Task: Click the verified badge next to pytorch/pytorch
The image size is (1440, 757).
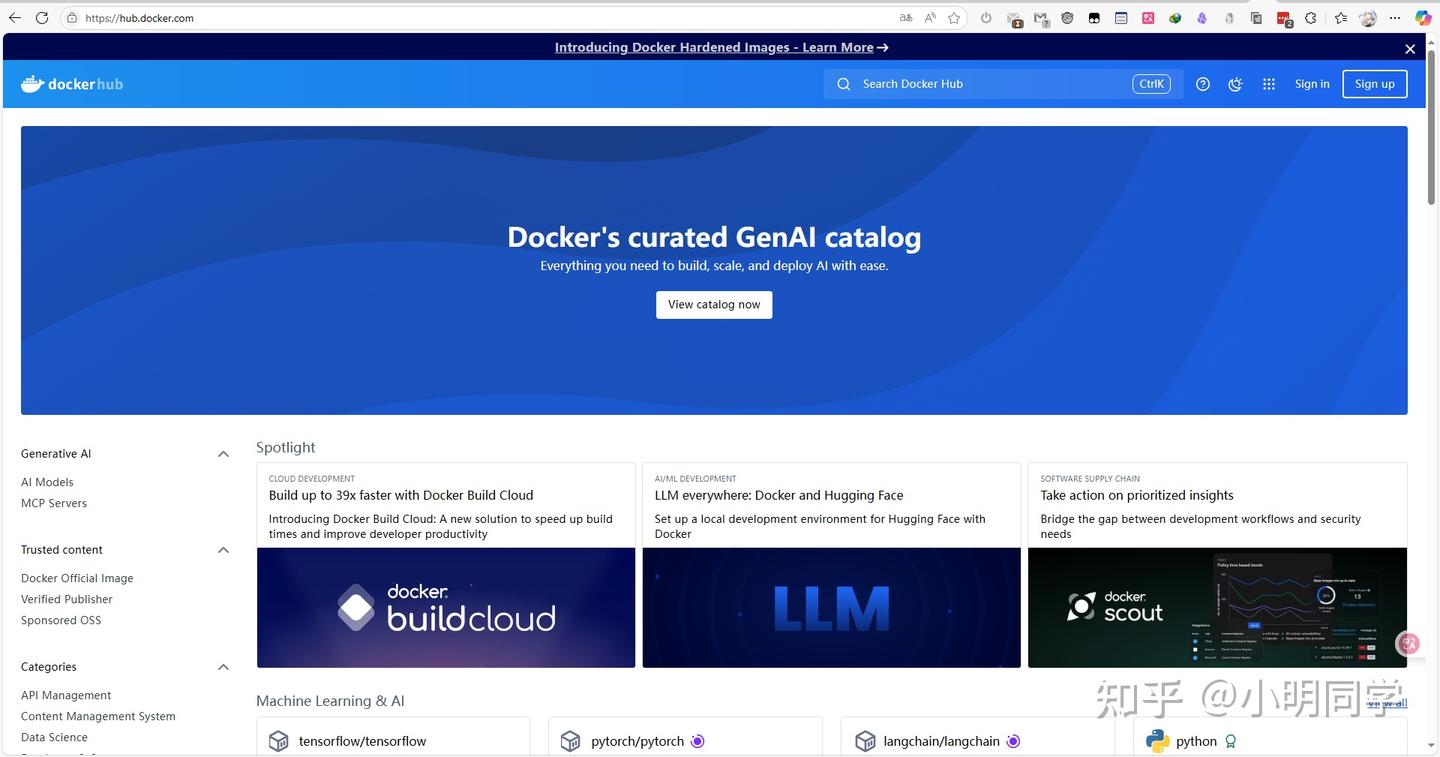Action: coord(698,741)
